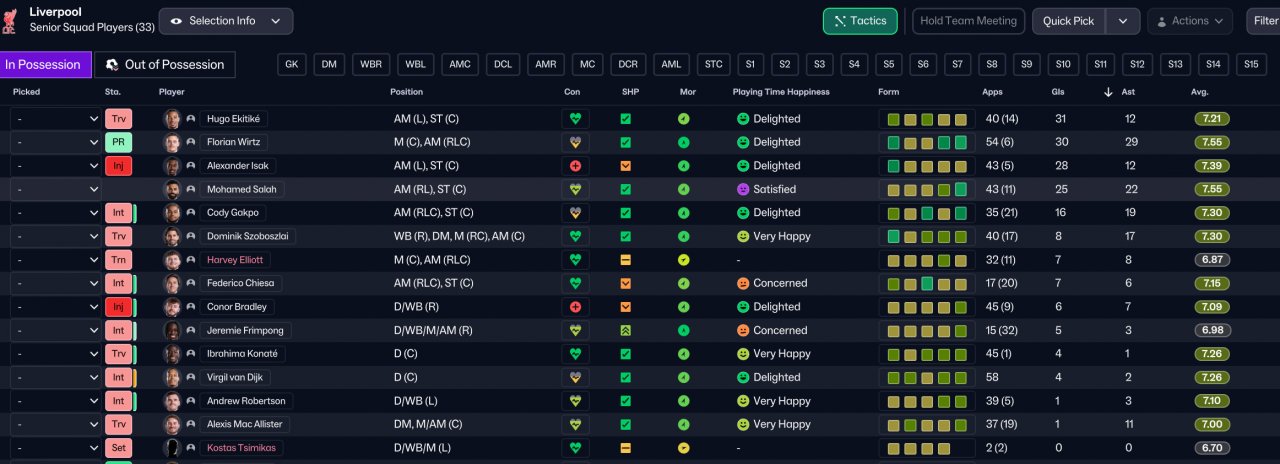Toggle the GK position slot
Screen dimensions: 1280x464
pyautogui.click(x=291, y=64)
